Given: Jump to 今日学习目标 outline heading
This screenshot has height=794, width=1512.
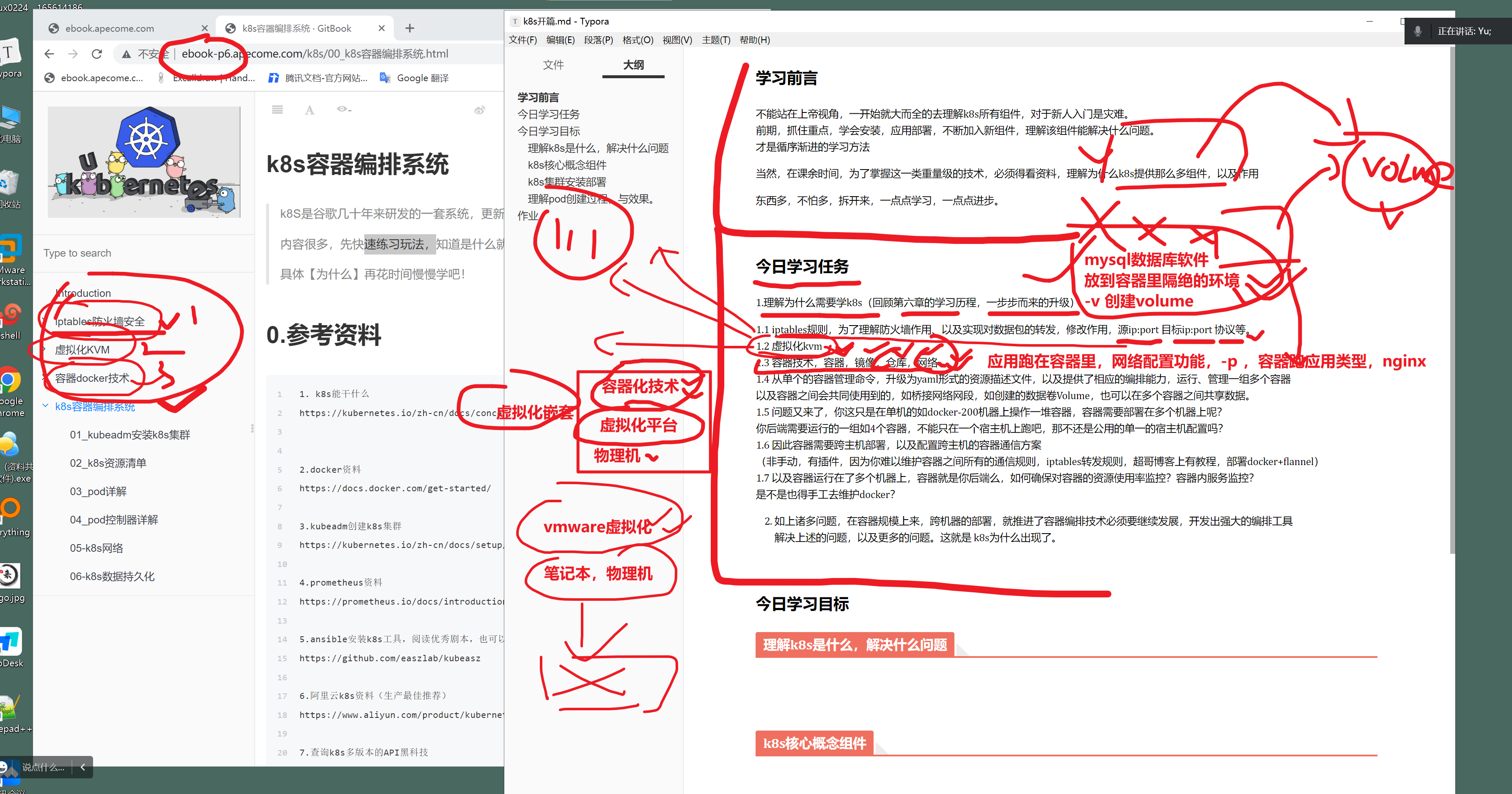Looking at the screenshot, I should (x=548, y=131).
